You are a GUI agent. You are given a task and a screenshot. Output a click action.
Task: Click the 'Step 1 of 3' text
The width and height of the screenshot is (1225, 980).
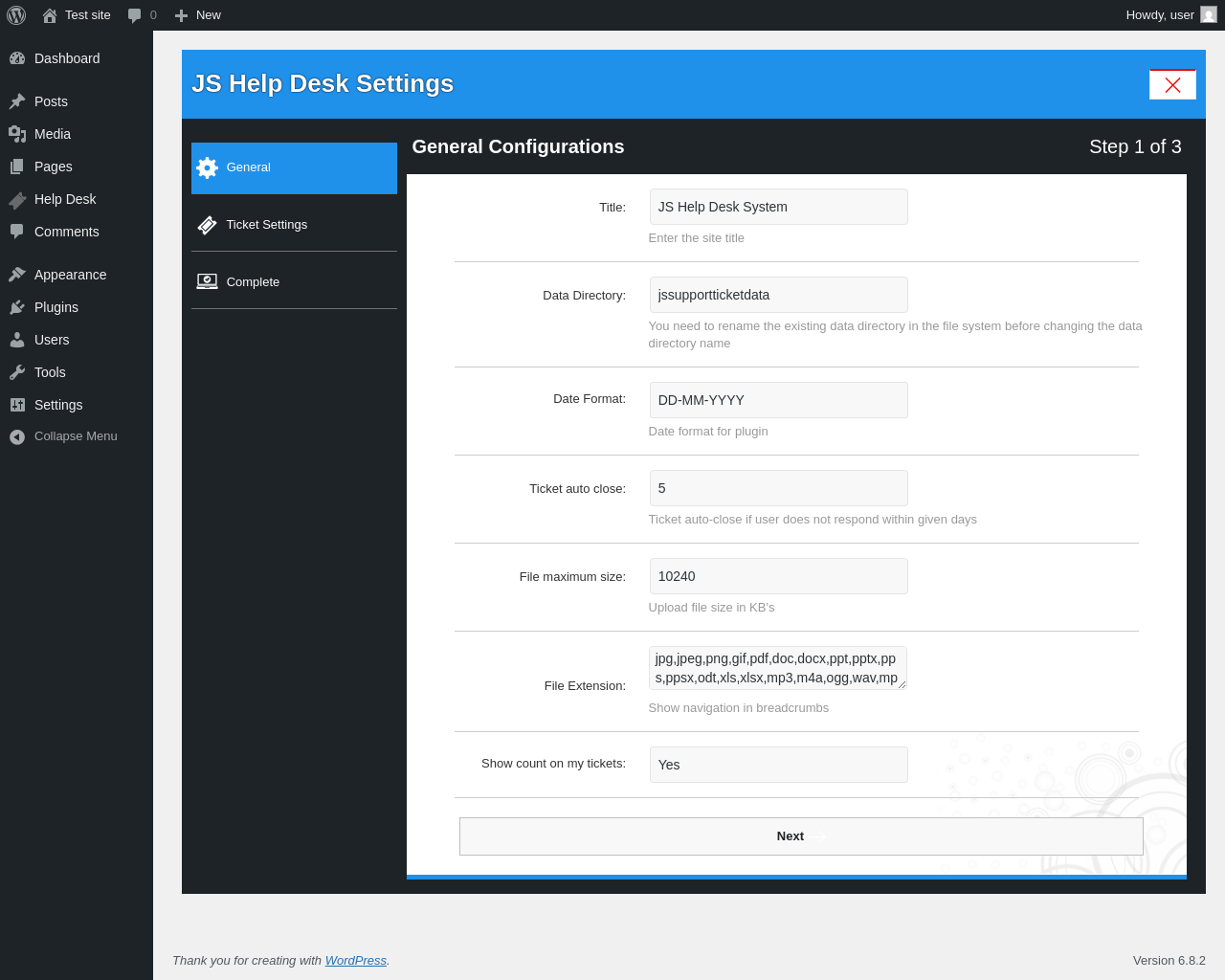[x=1135, y=146]
